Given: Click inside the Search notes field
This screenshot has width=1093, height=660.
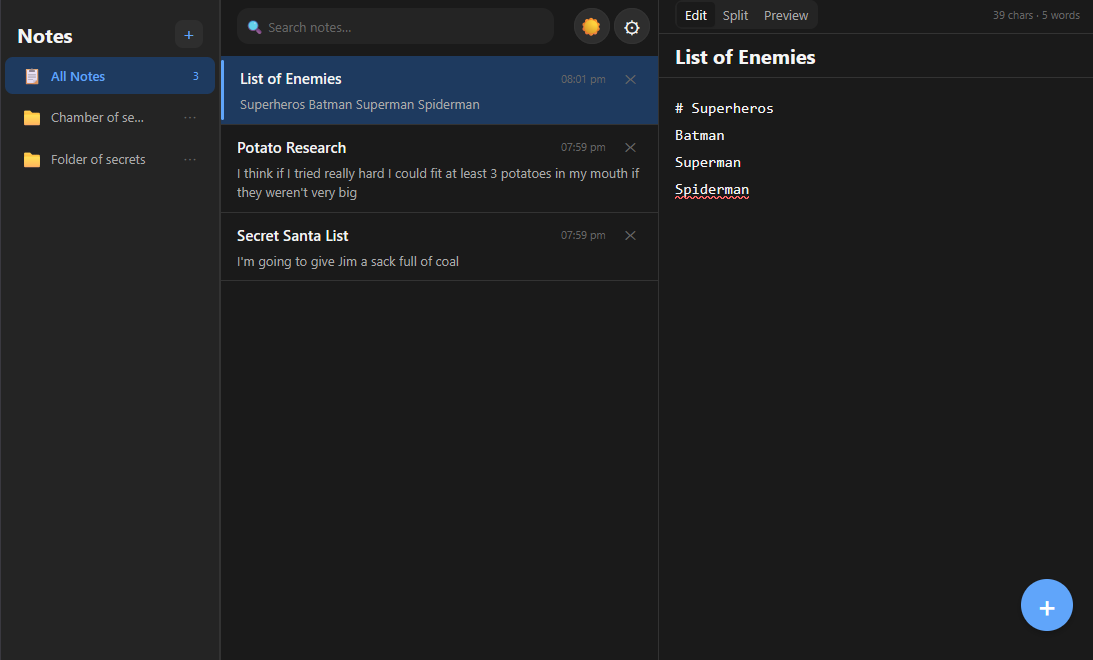Looking at the screenshot, I should (395, 26).
